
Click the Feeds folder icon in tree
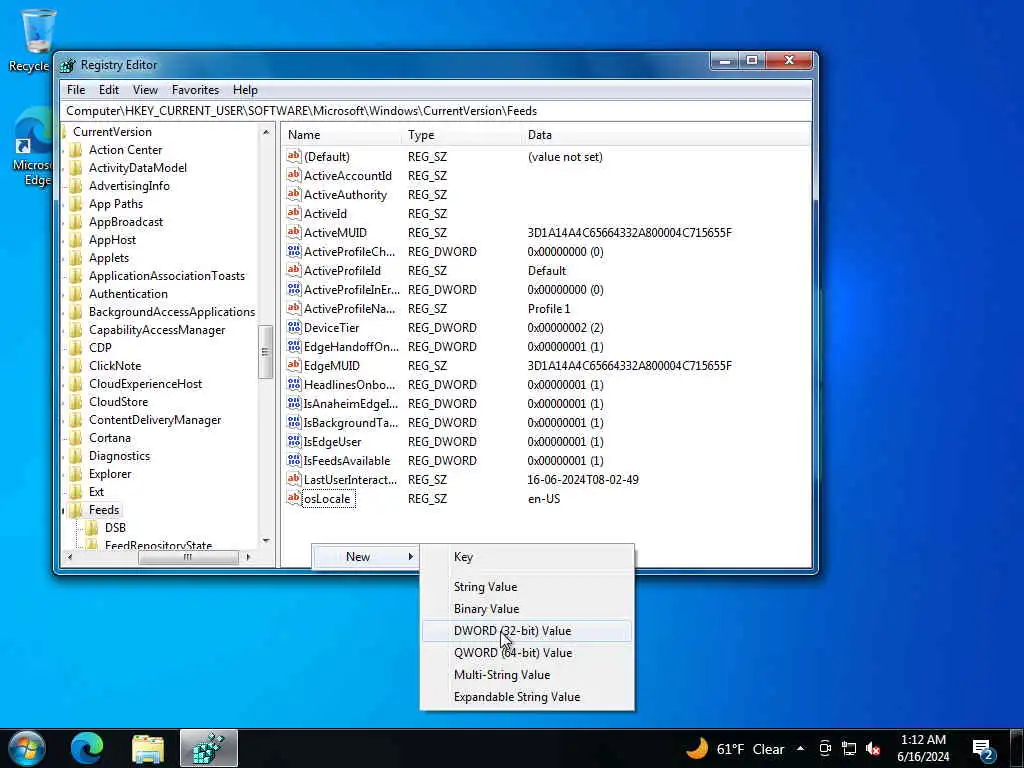pyautogui.click(x=76, y=509)
